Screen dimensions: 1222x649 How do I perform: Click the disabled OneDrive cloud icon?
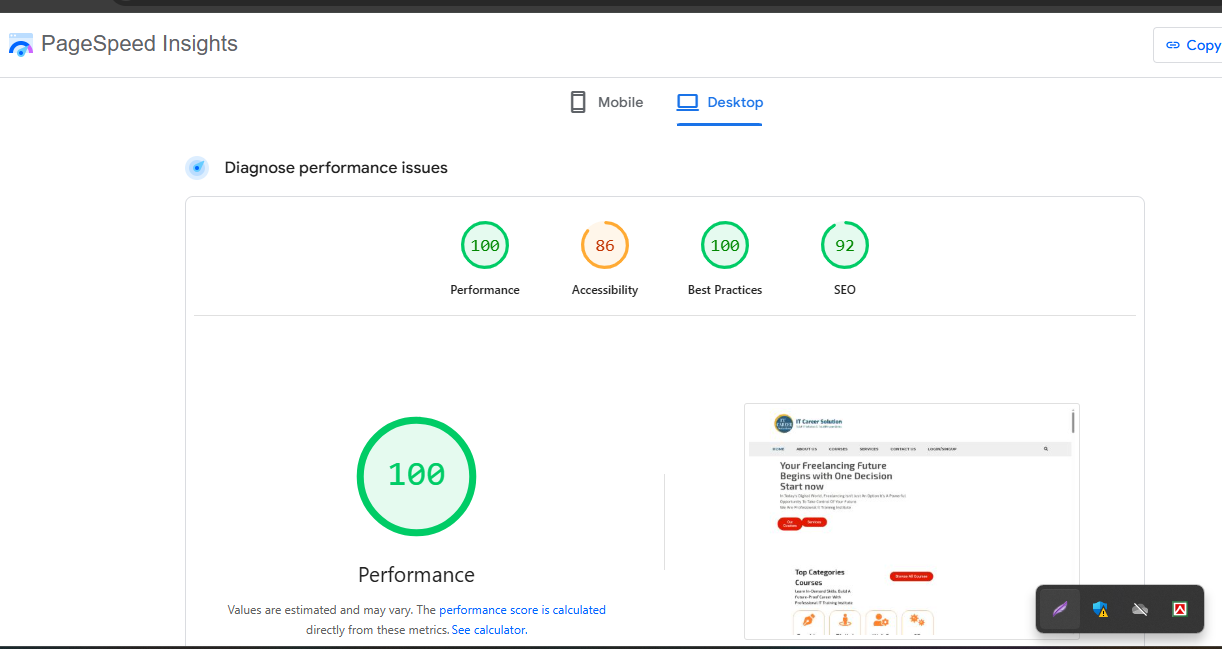(1140, 608)
